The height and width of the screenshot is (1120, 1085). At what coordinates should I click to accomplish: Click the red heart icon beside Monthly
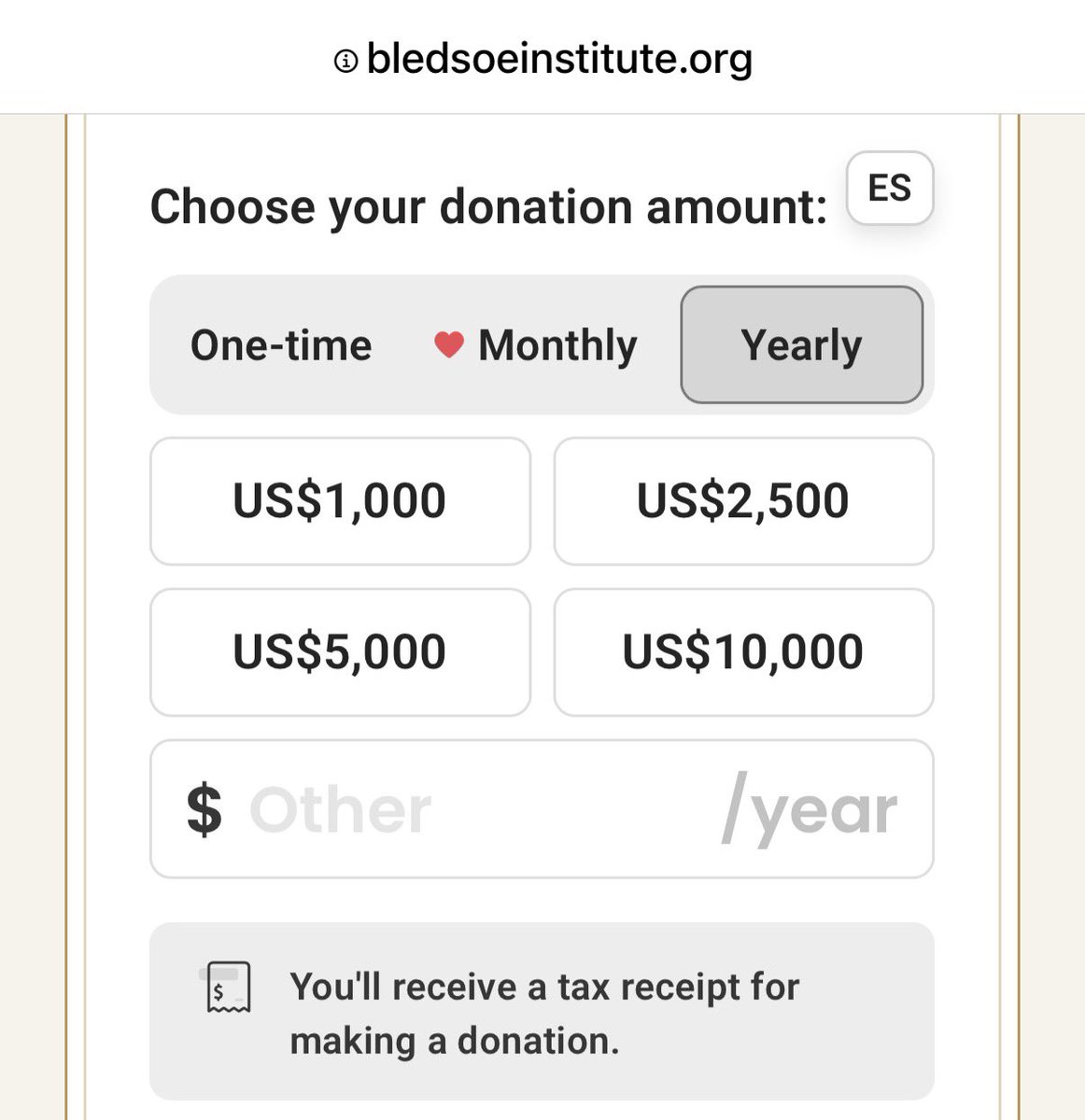point(449,345)
